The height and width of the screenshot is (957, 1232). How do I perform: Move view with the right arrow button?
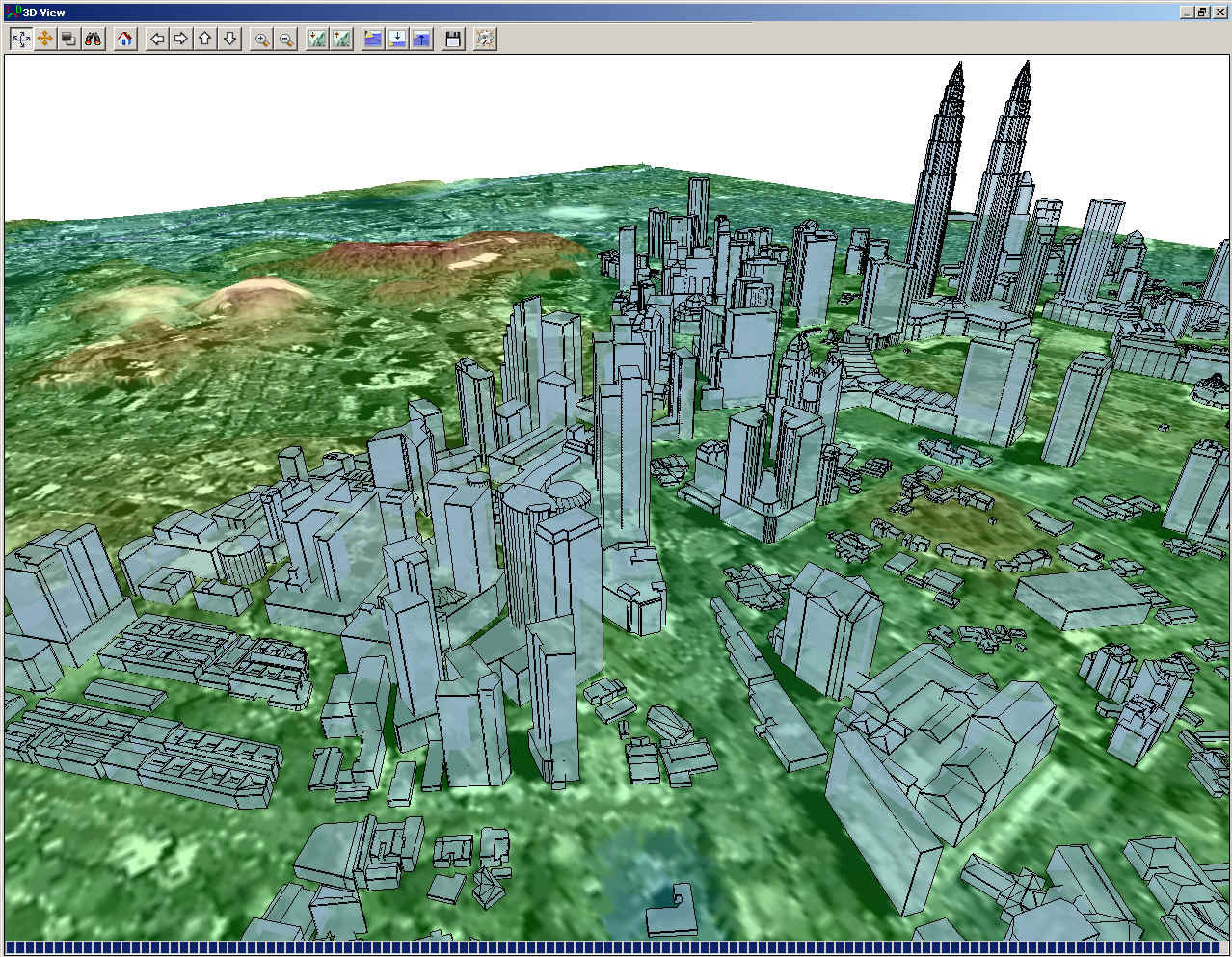click(181, 39)
